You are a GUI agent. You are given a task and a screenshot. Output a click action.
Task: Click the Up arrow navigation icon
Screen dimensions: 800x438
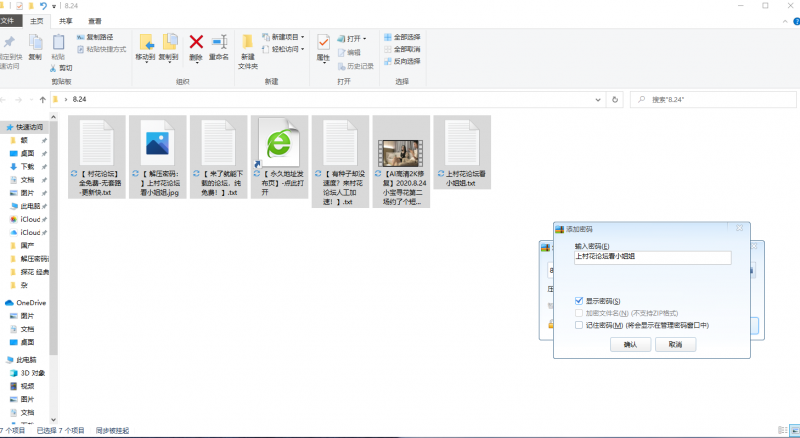pos(41,100)
